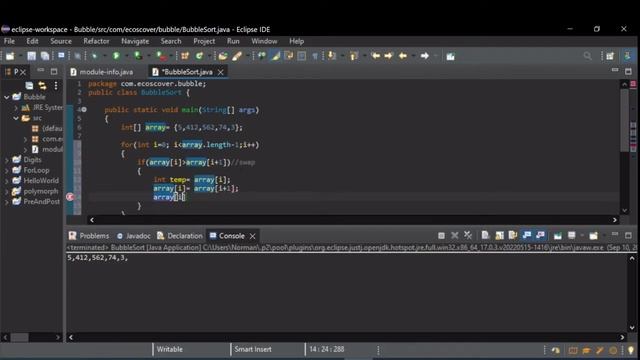Toggle show console on standard error change
The image size is (640, 360).
[540, 236]
